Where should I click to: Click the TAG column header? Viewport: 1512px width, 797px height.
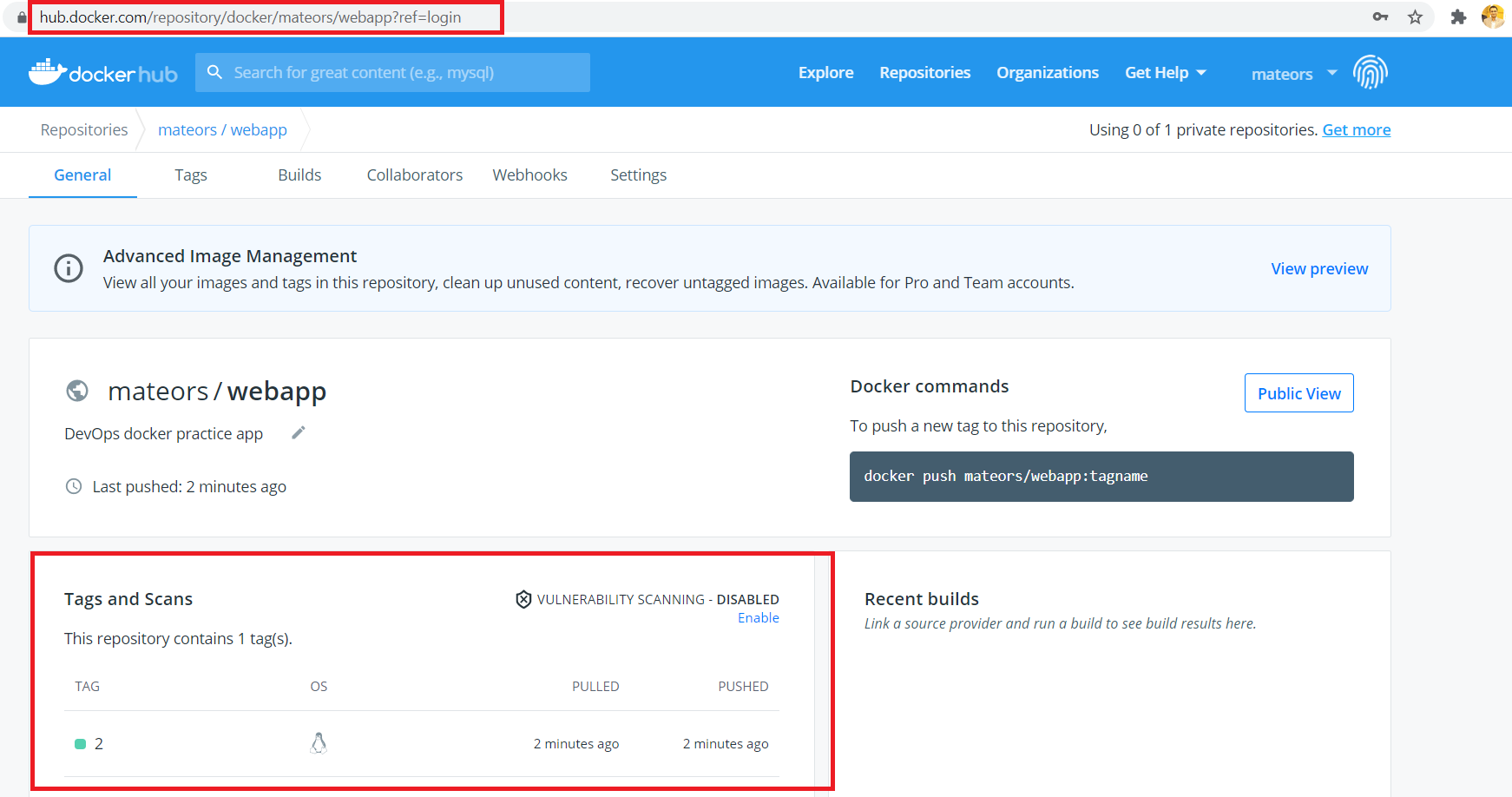pyautogui.click(x=87, y=686)
